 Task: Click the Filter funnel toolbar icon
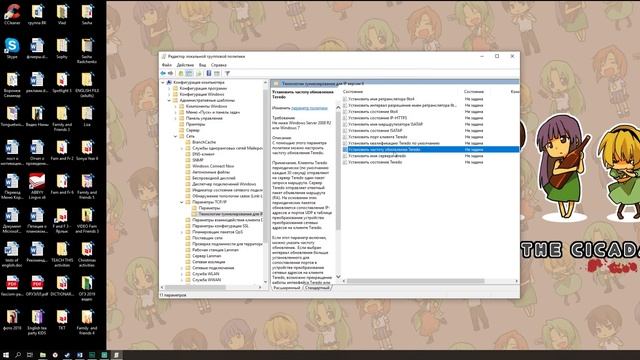(x=227, y=73)
